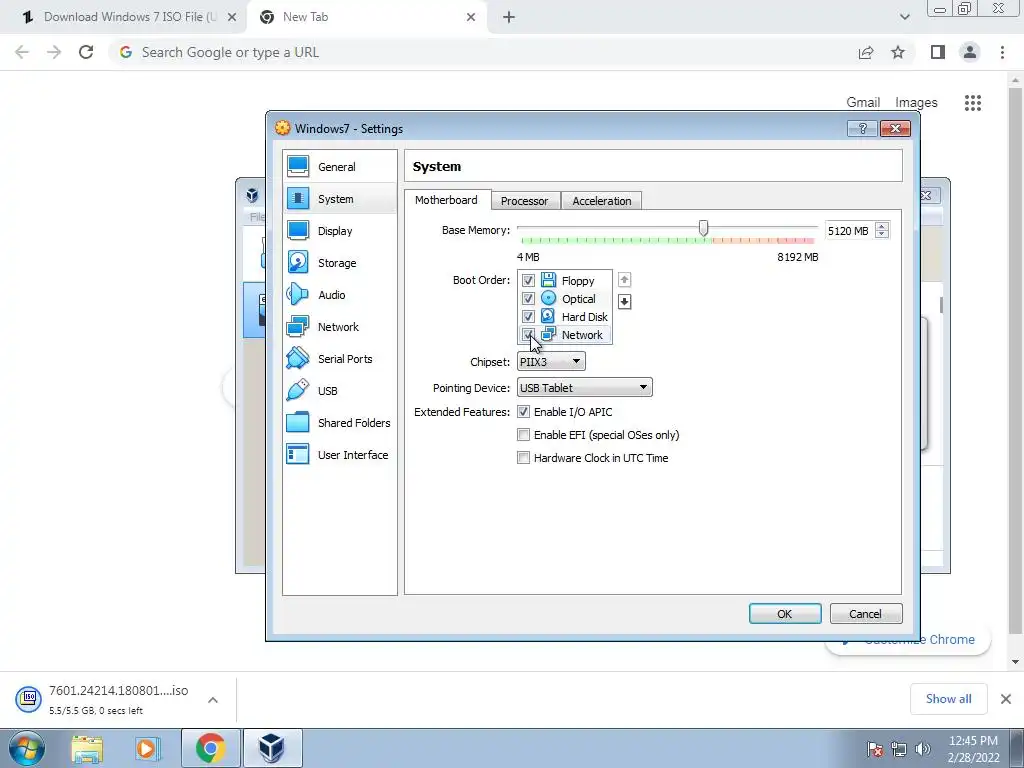Adjust Base Memory spinner arrows
The image size is (1024, 768).
tap(882, 231)
